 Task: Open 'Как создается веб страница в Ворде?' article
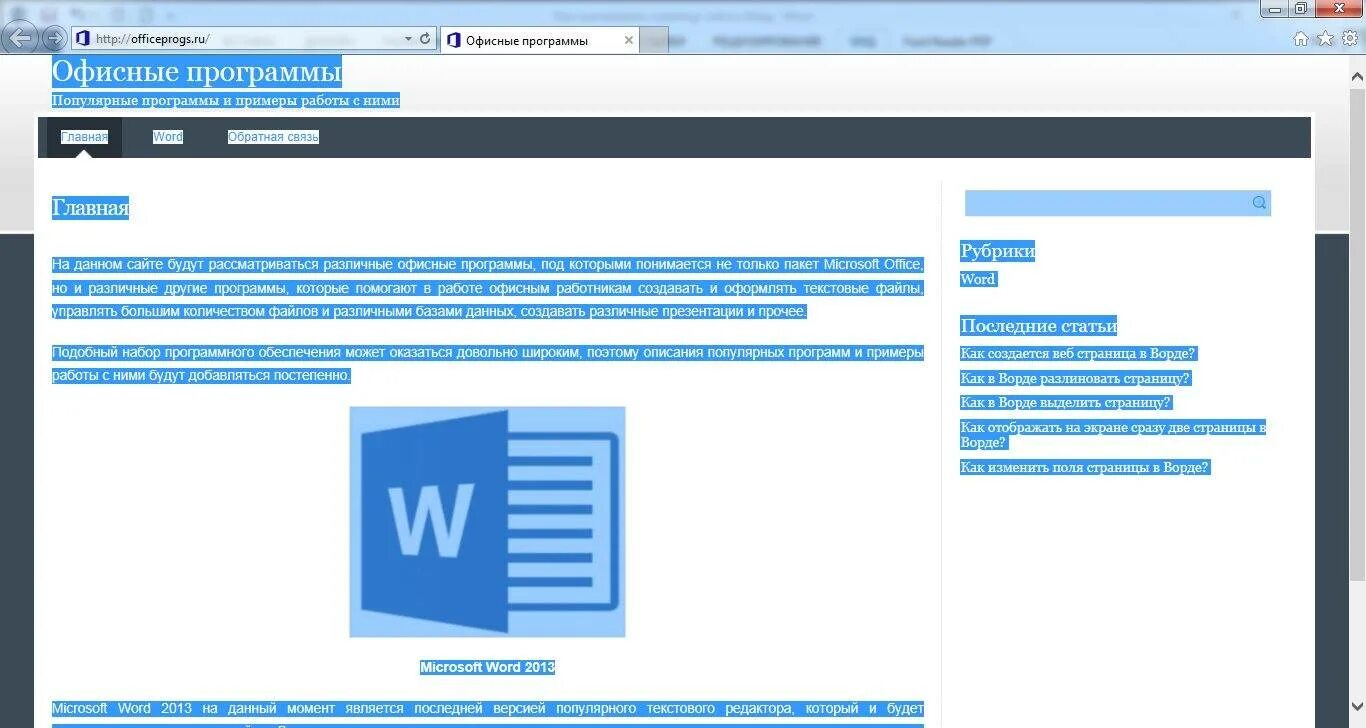tap(1078, 353)
